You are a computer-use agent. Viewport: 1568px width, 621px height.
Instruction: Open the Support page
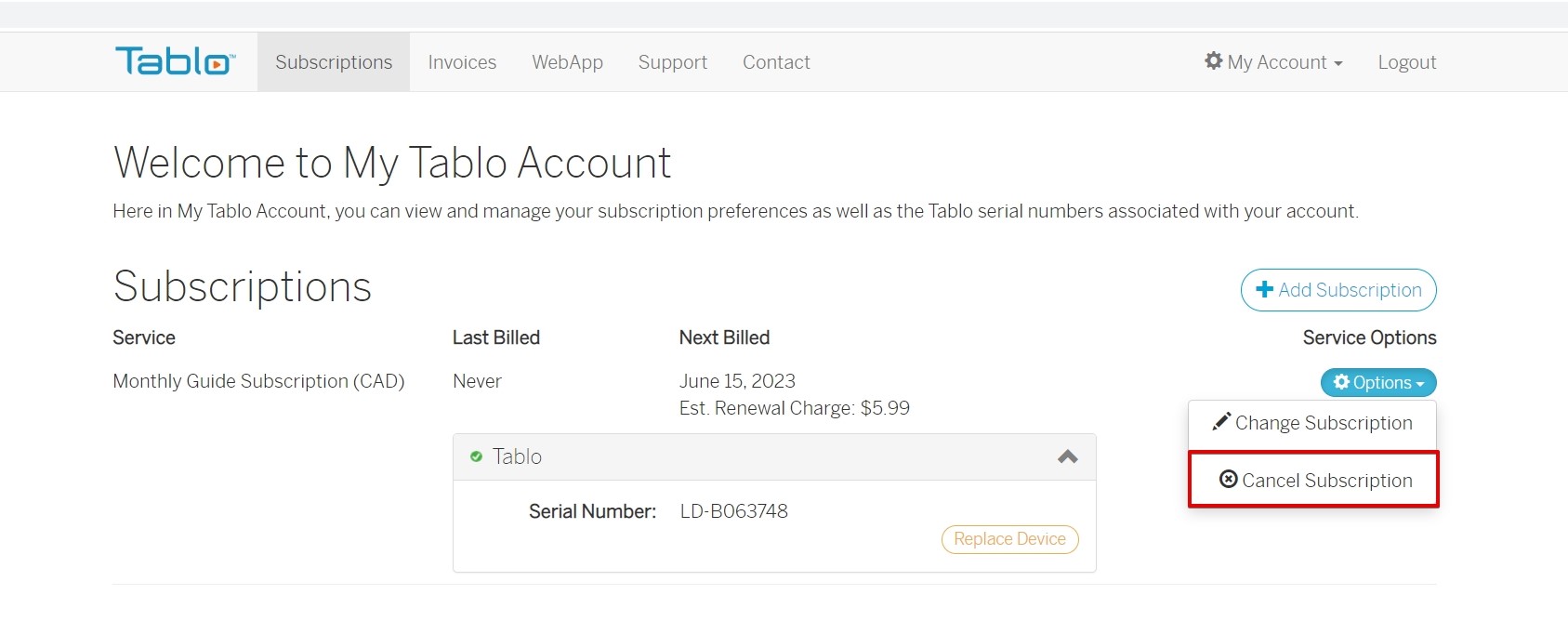tap(672, 62)
